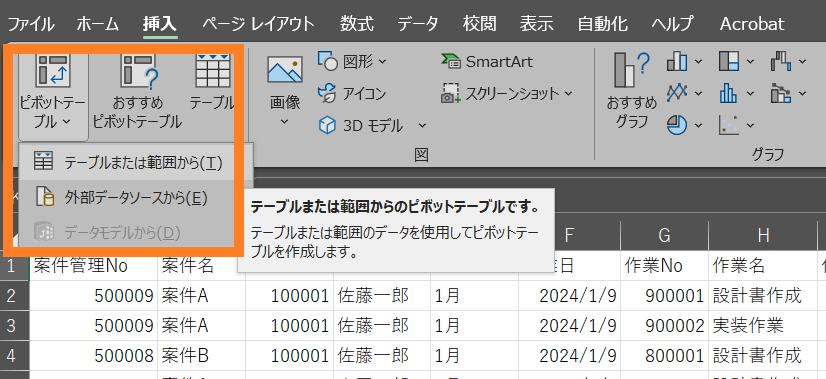Select the 作業名 header cell
The image size is (826, 379).
(763, 266)
